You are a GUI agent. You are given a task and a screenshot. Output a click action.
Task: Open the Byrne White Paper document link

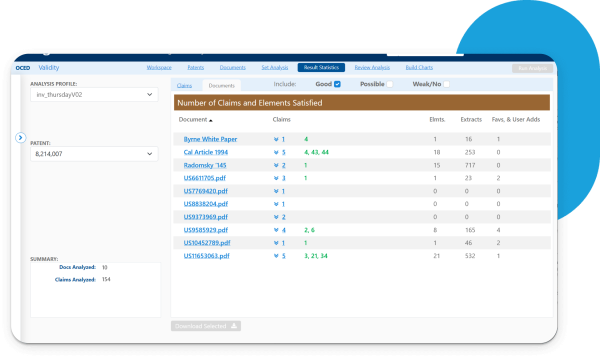[x=210, y=139]
